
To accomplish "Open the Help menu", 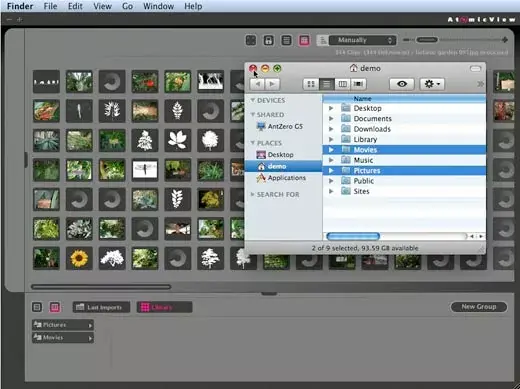I will click(193, 6).
